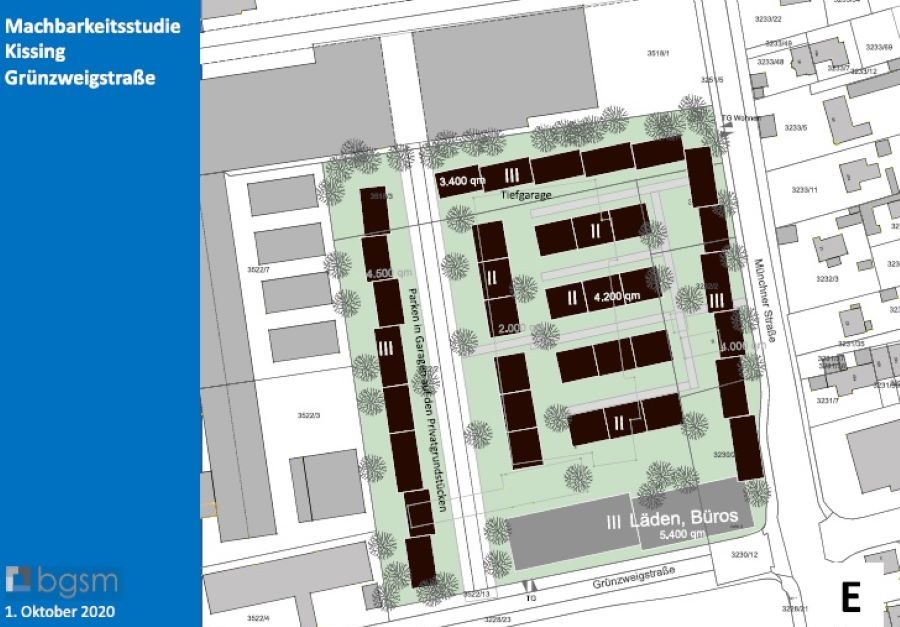Click the "Läden, Büros" building label
This screenshot has width=900, height=627.
(684, 517)
